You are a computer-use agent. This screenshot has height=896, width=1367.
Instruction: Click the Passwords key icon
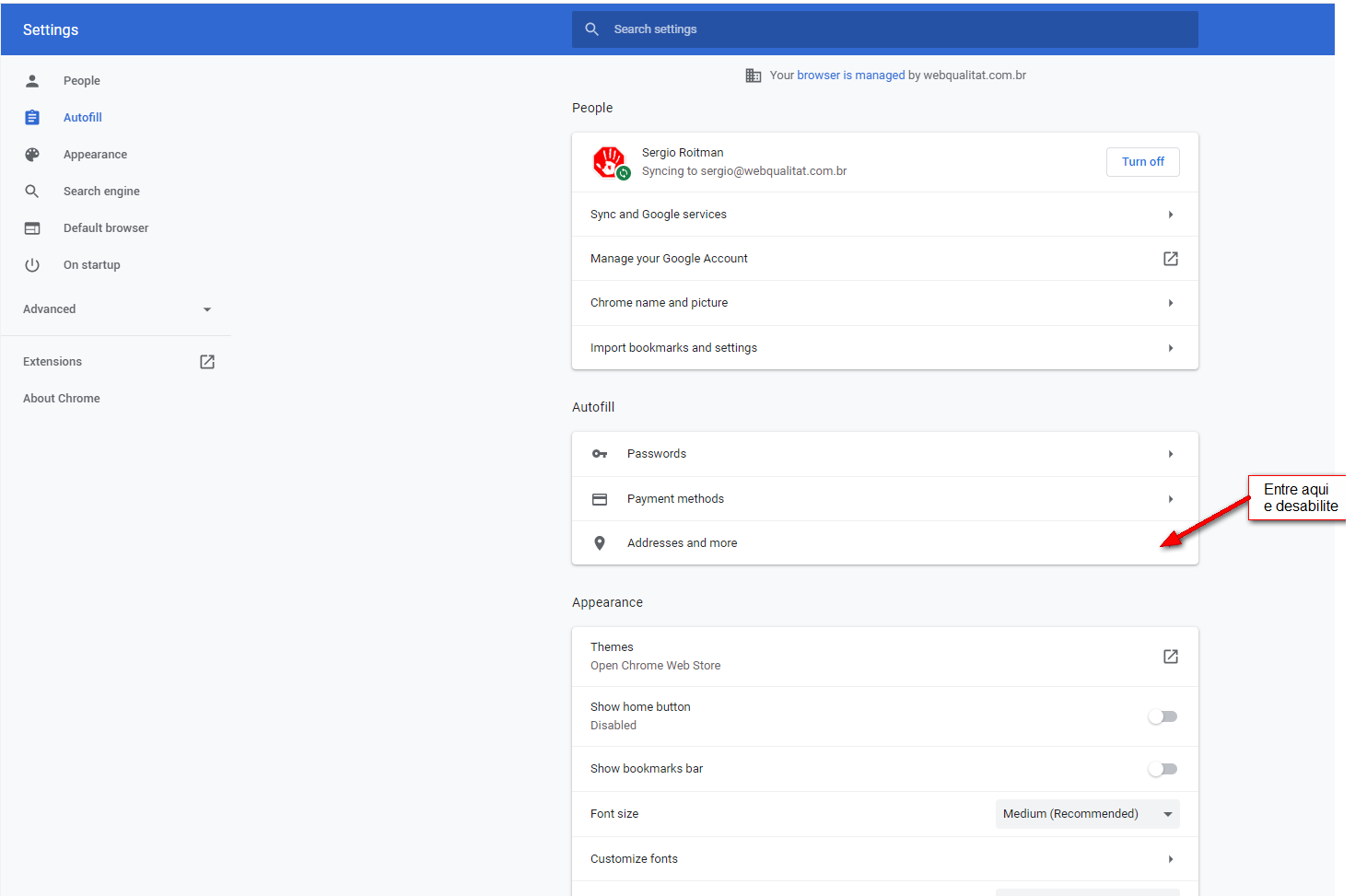tap(600, 454)
